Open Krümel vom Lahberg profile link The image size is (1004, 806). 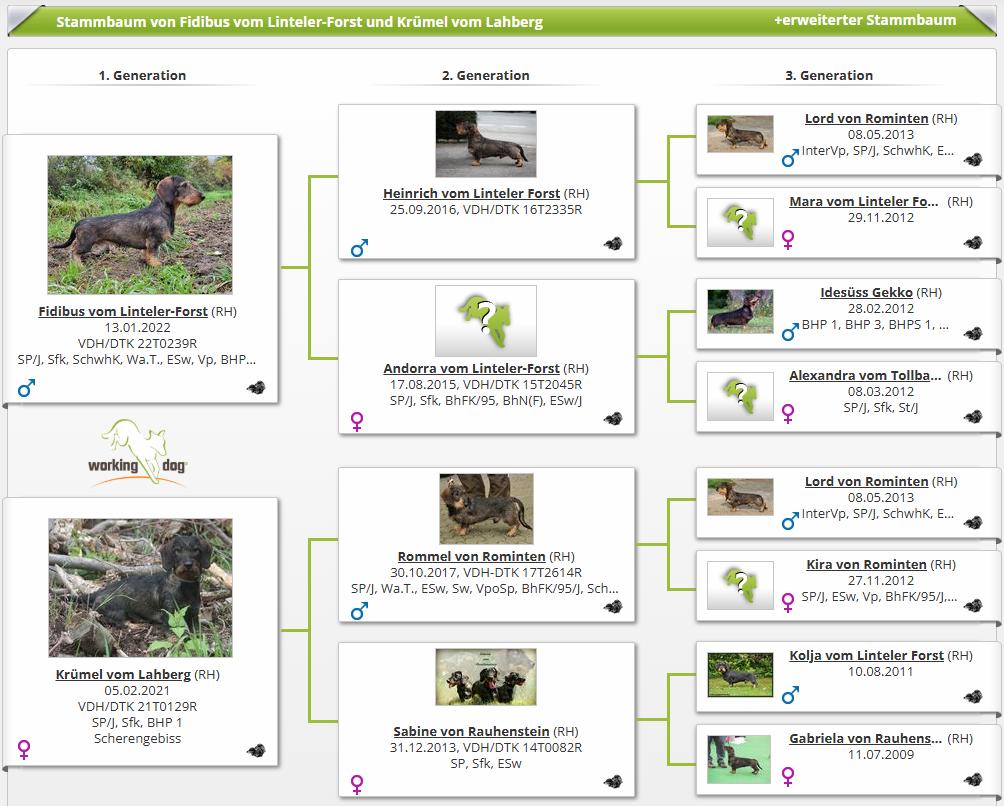pos(123,674)
